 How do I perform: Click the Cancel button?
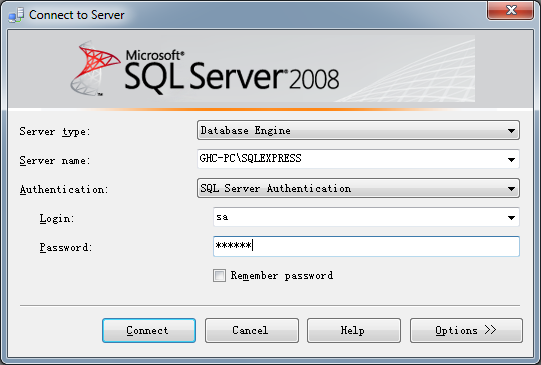[x=252, y=330]
